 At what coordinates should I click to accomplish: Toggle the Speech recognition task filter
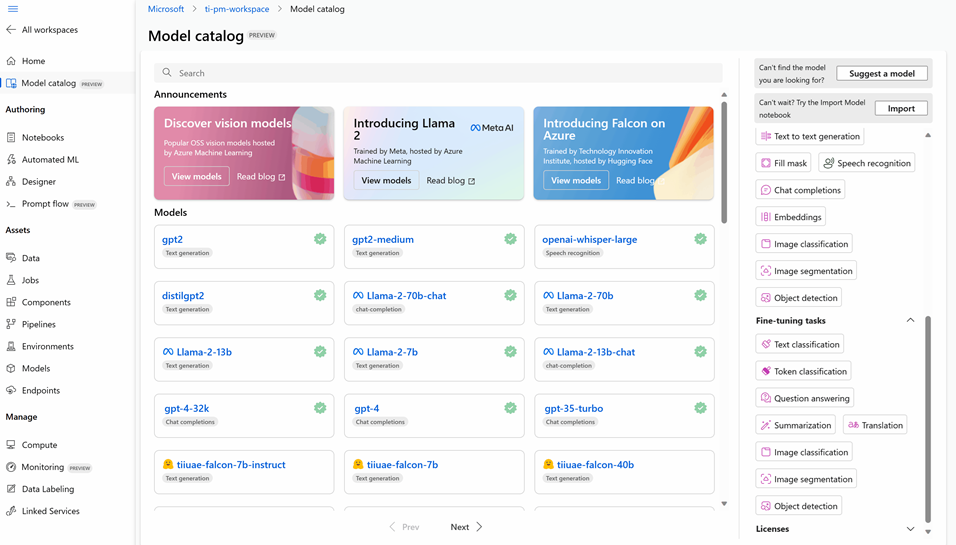(x=866, y=163)
